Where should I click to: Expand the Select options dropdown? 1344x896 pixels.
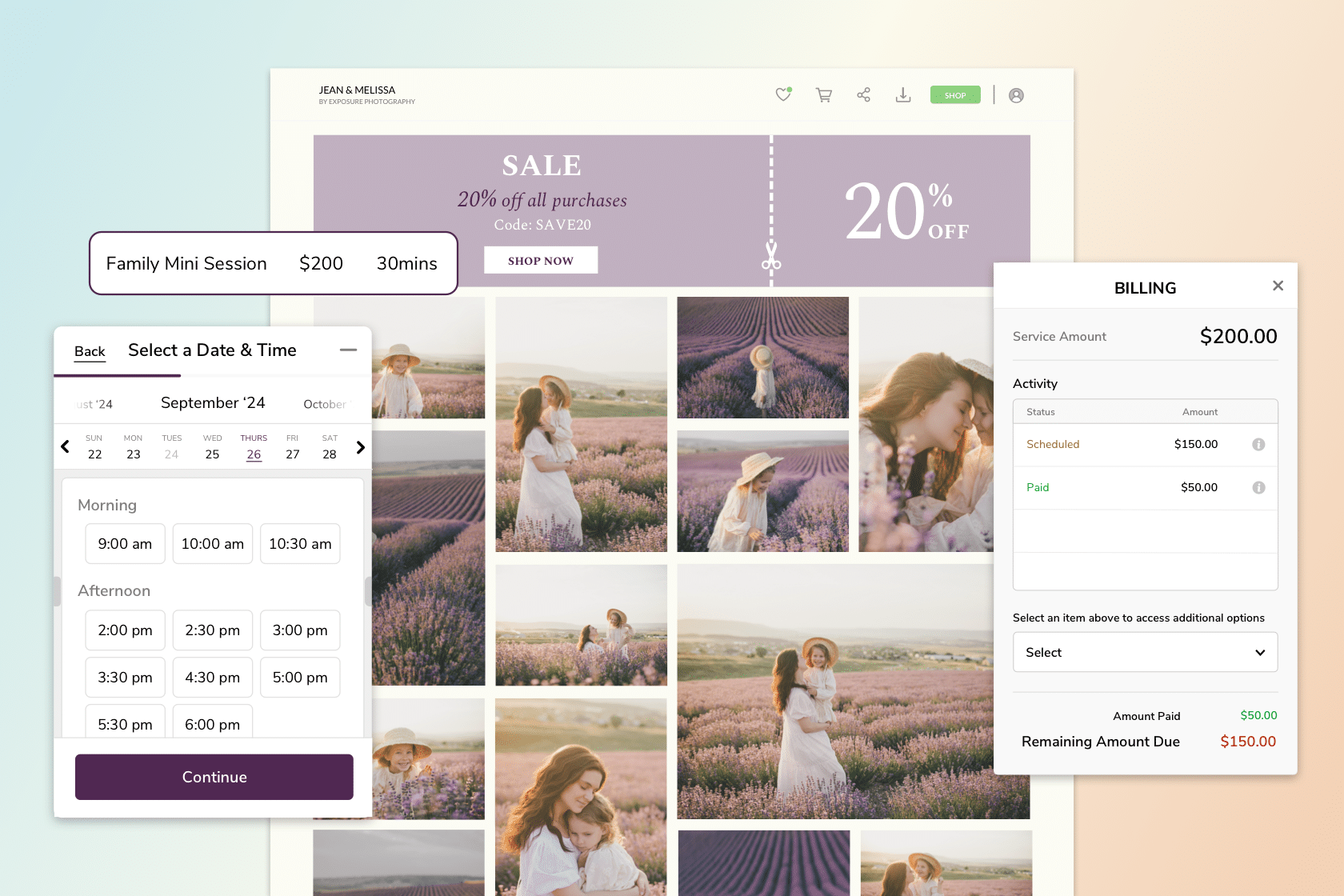(x=1145, y=653)
